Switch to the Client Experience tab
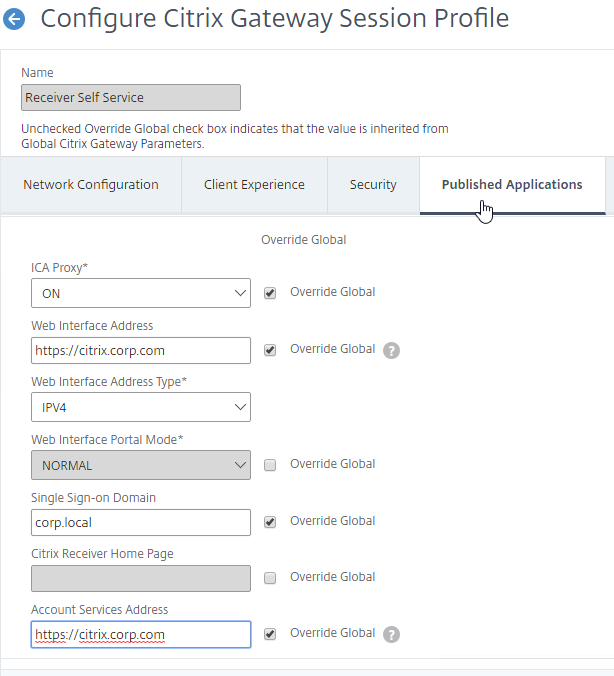This screenshot has width=614, height=676. pyautogui.click(x=254, y=185)
